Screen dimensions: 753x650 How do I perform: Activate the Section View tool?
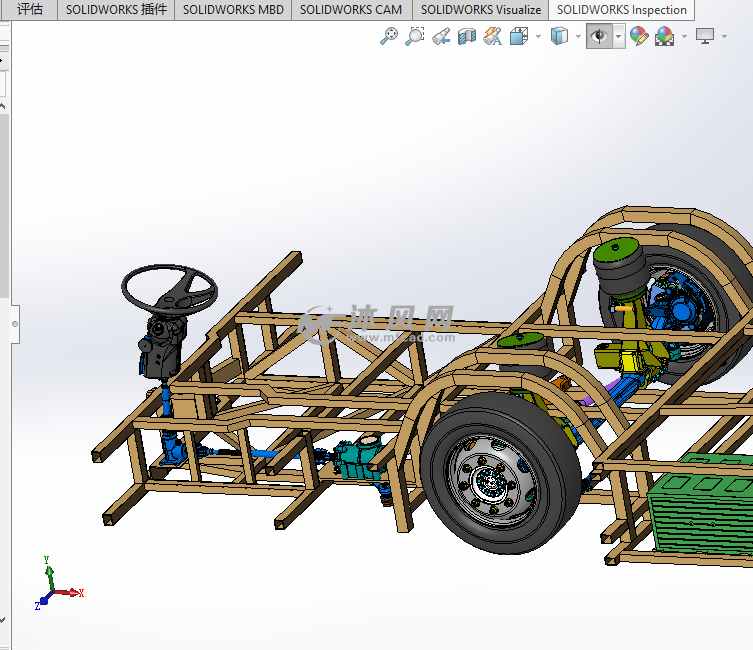pyautogui.click(x=466, y=37)
